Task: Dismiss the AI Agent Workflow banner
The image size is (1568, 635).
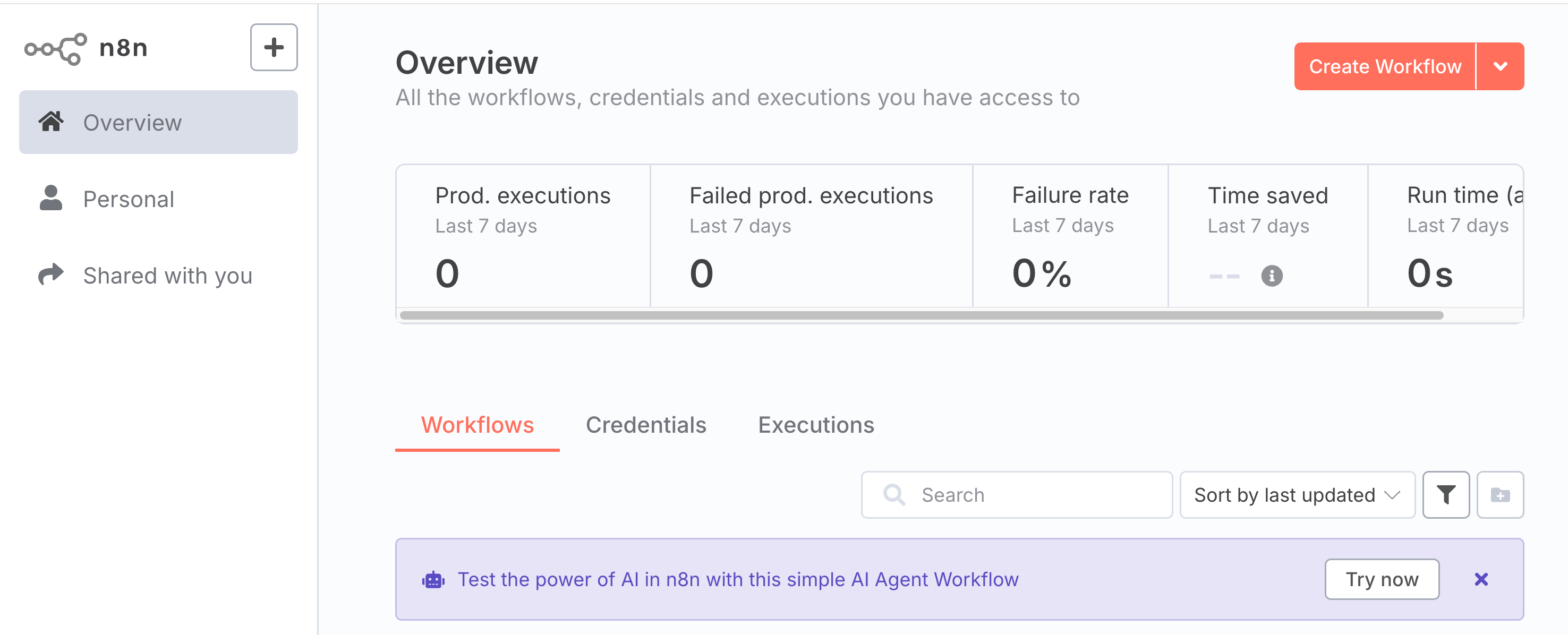Action: coord(1481,579)
